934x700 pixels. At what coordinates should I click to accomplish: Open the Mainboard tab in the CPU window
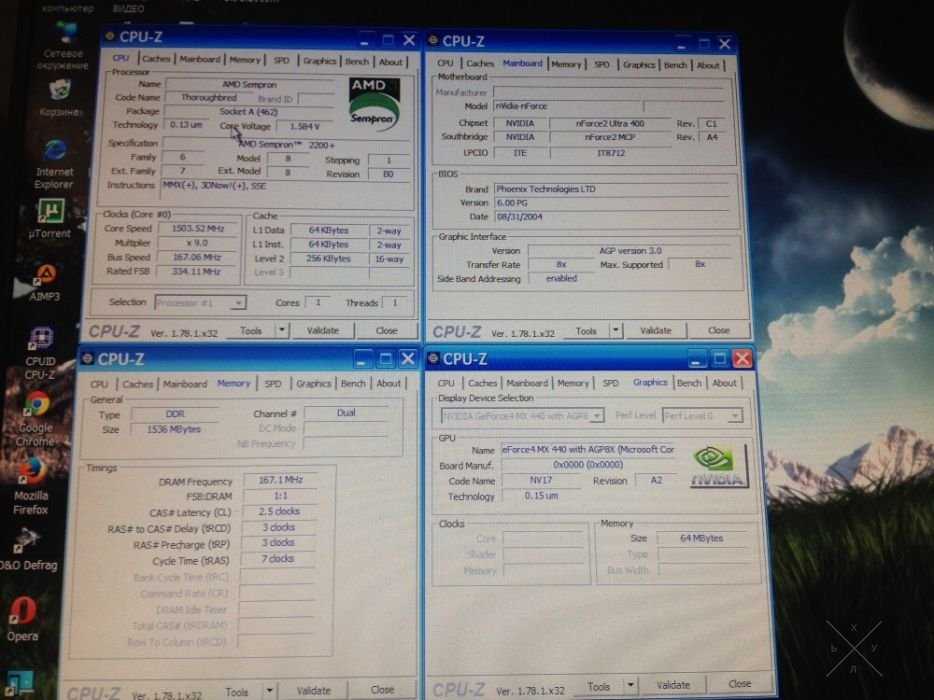pyautogui.click(x=200, y=59)
